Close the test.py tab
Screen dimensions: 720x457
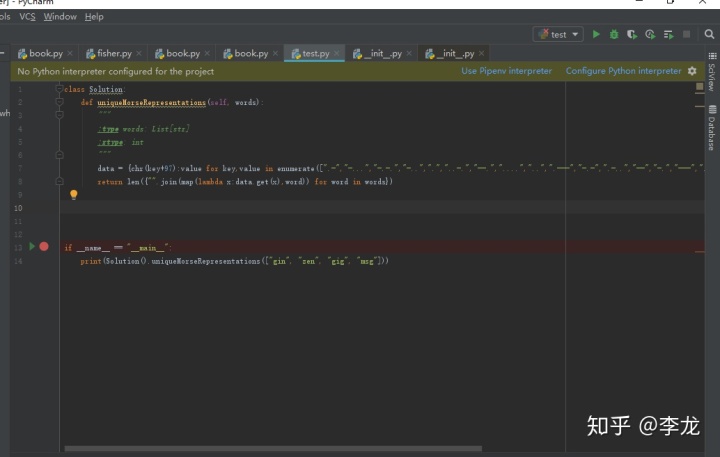(x=337, y=54)
